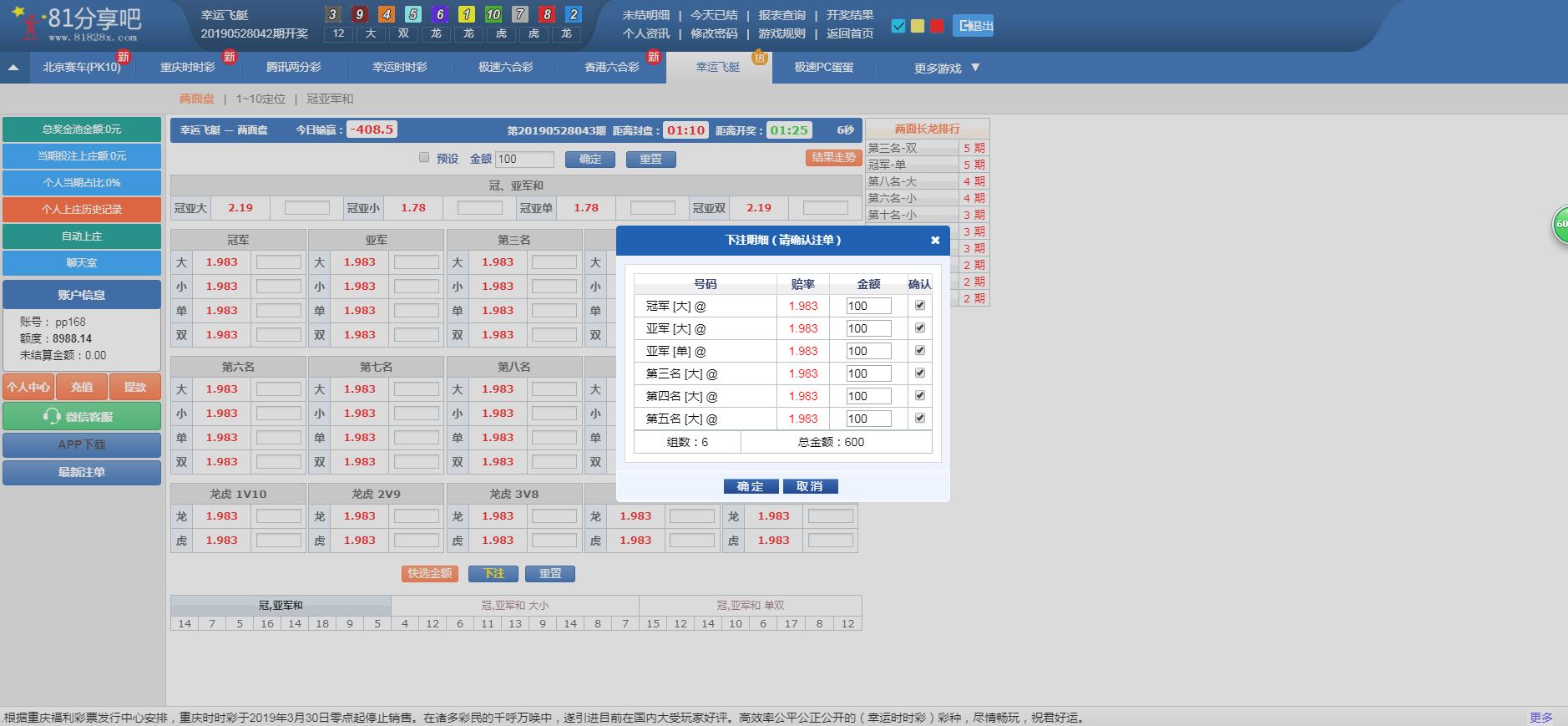The height and width of the screenshot is (726, 1568).
Task: Select the yellow theme color swatch
Action: click(x=918, y=26)
